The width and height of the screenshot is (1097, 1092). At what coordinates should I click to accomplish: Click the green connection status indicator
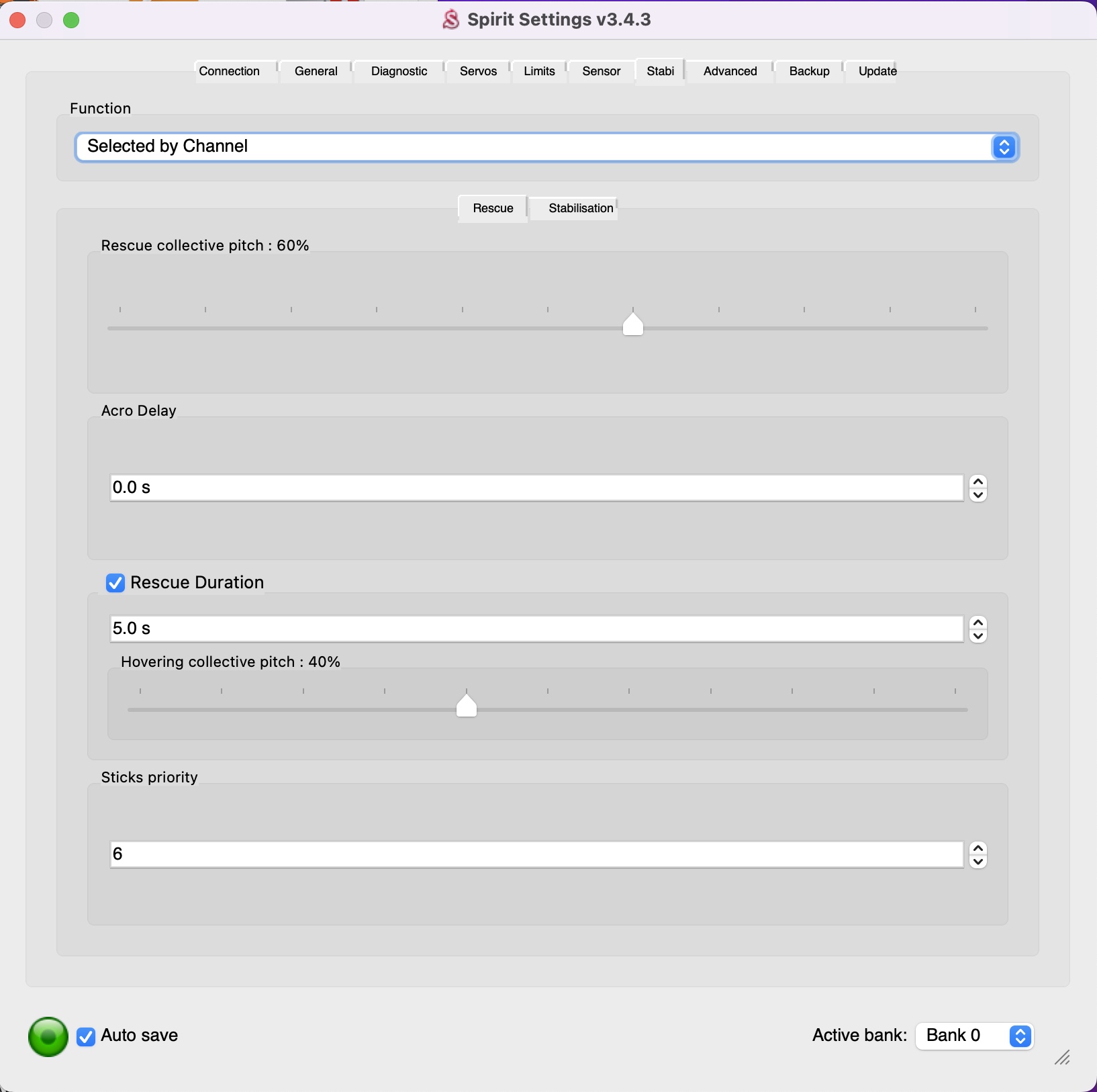pos(48,1036)
